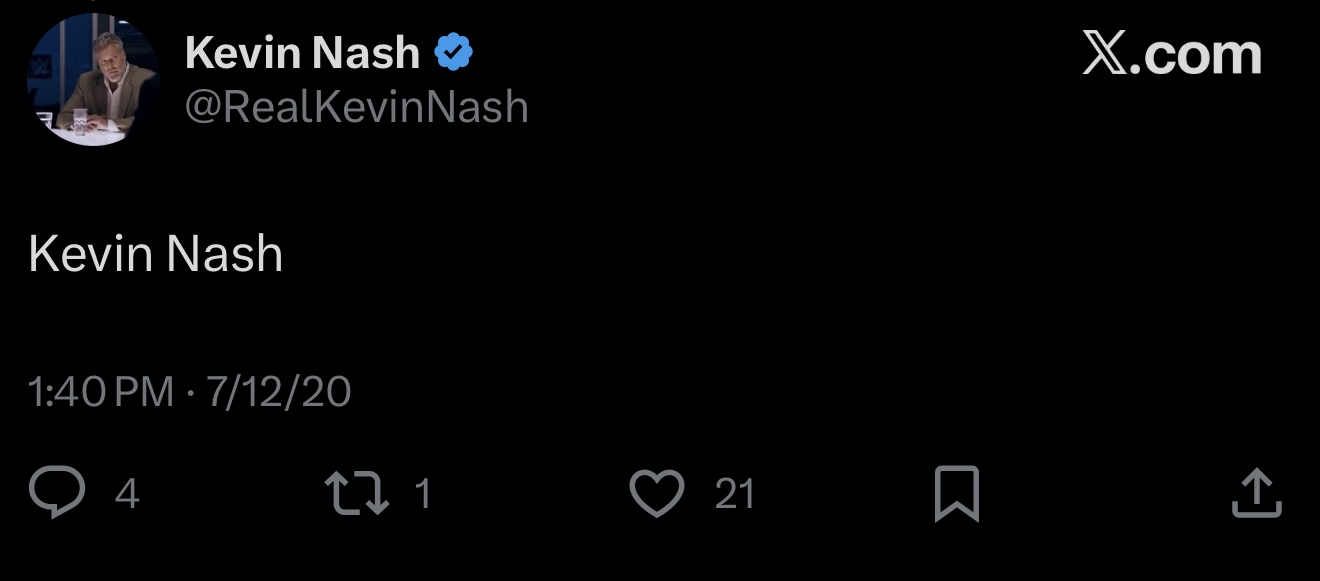Click the X logo glyph
This screenshot has width=1320, height=581.
pos(1105,54)
